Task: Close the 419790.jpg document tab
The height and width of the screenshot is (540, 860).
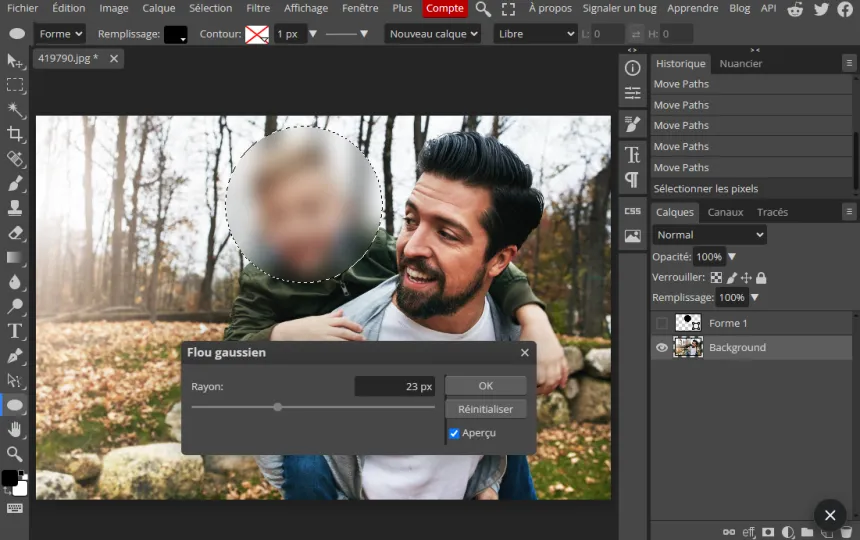Action: (x=114, y=59)
